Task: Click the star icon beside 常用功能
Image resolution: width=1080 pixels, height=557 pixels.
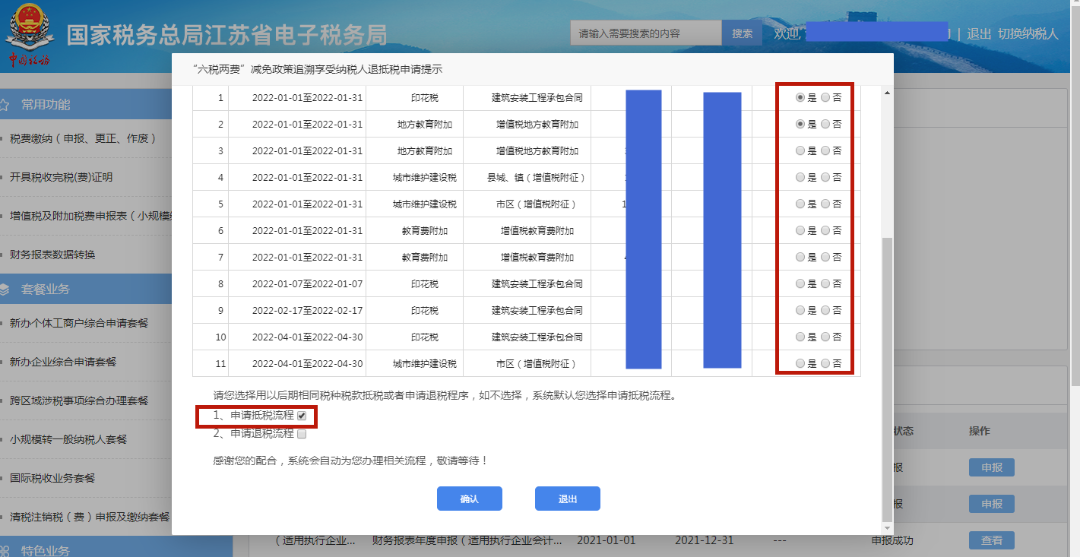Action: pyautogui.click(x=6, y=105)
